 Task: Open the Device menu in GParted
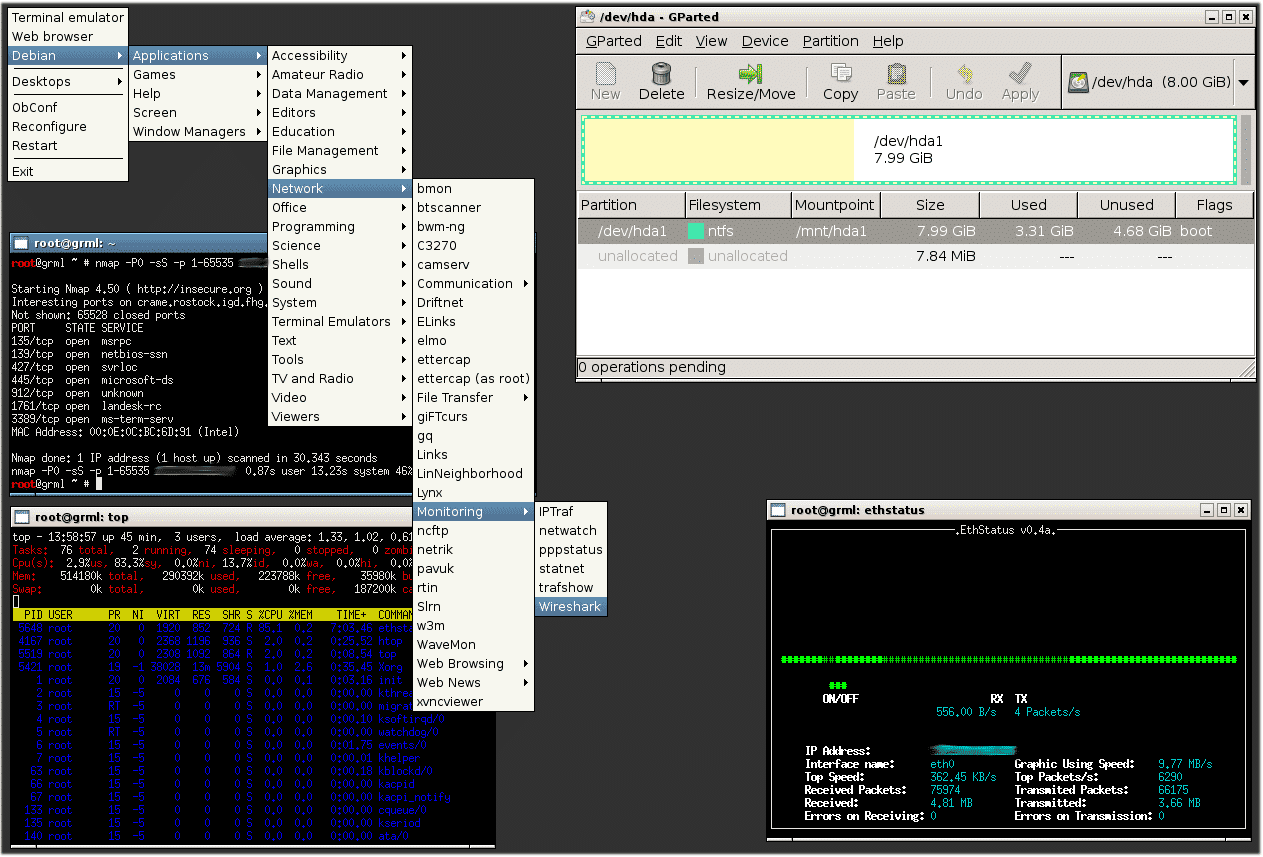765,41
